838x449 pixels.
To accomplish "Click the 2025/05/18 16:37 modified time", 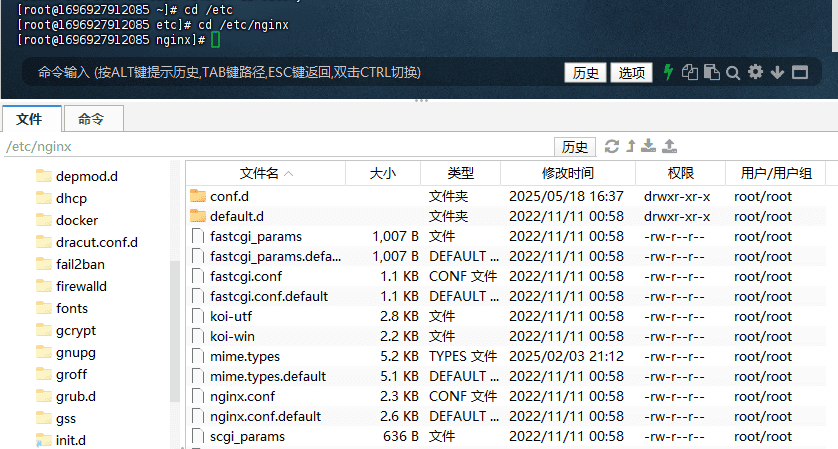I will (566, 196).
